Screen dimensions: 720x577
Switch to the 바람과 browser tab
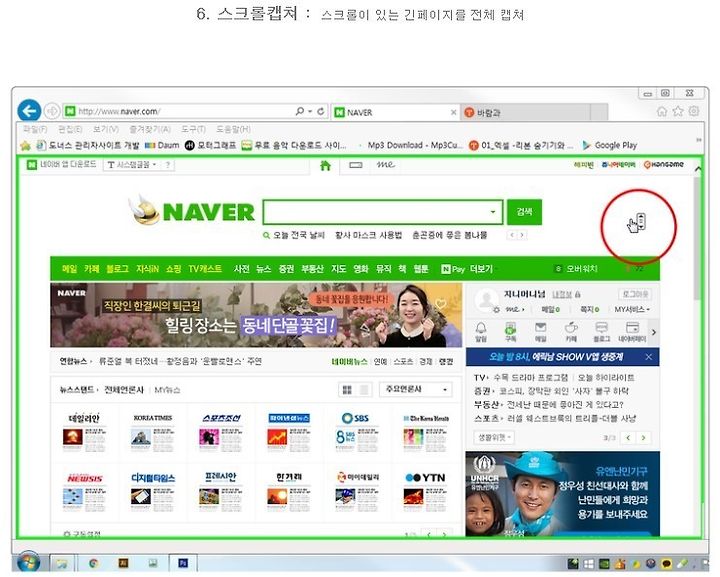(x=525, y=112)
